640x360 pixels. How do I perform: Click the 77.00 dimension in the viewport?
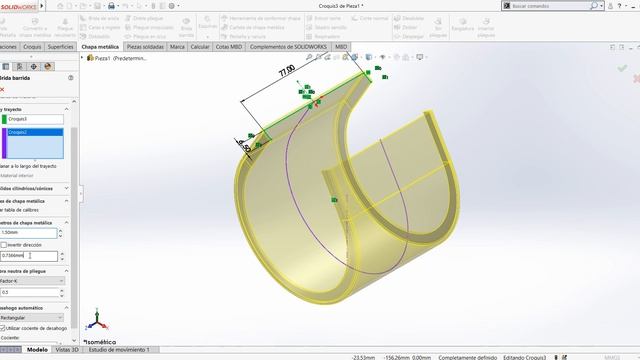pyautogui.click(x=287, y=71)
